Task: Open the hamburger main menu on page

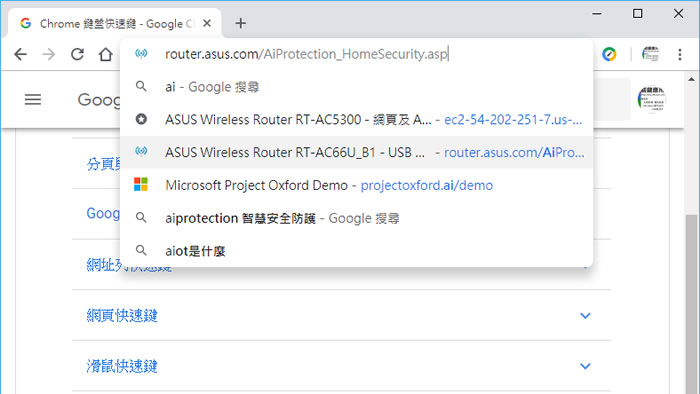Action: tap(33, 99)
